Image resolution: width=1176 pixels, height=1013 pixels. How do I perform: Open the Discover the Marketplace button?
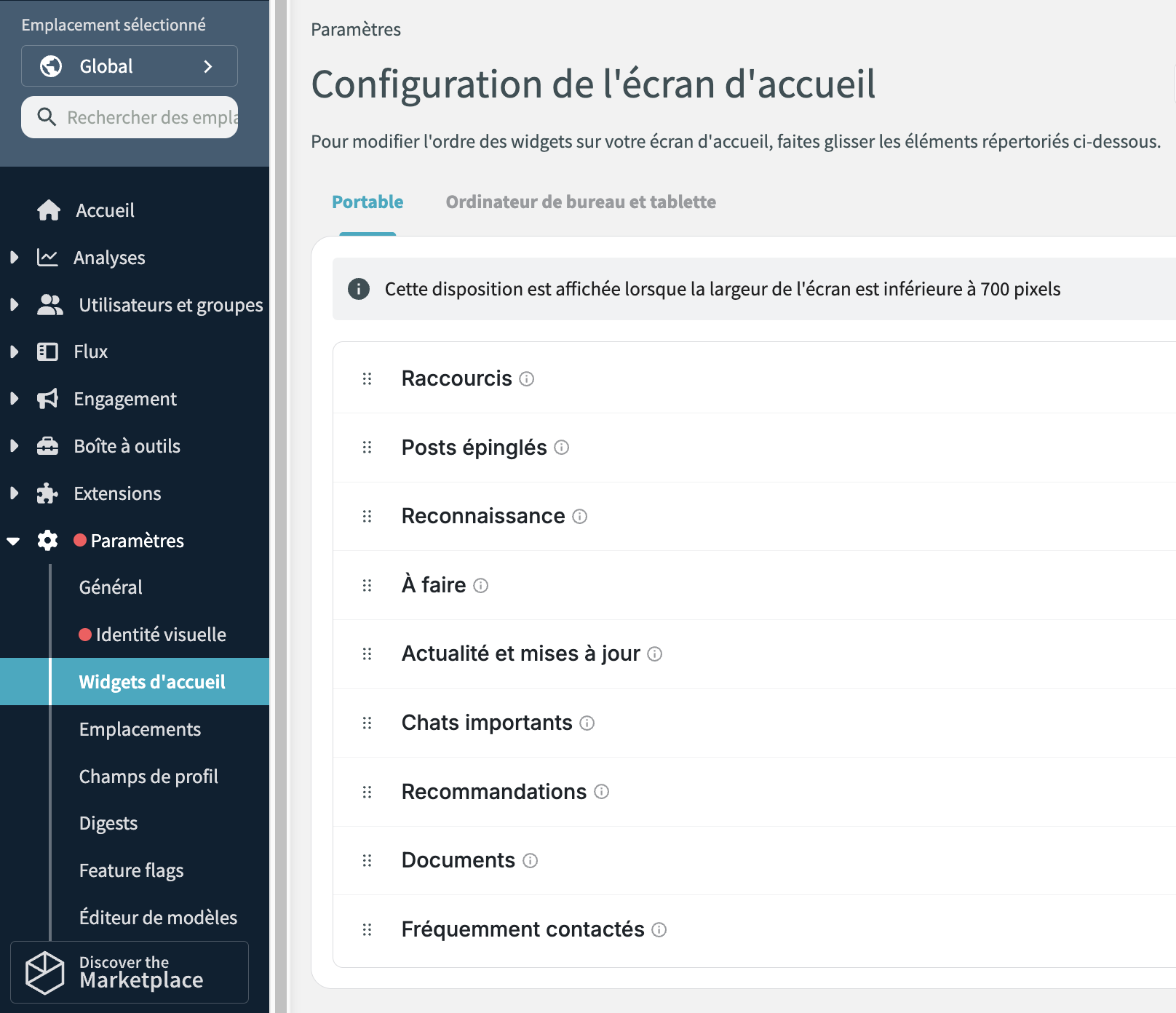pos(130,972)
